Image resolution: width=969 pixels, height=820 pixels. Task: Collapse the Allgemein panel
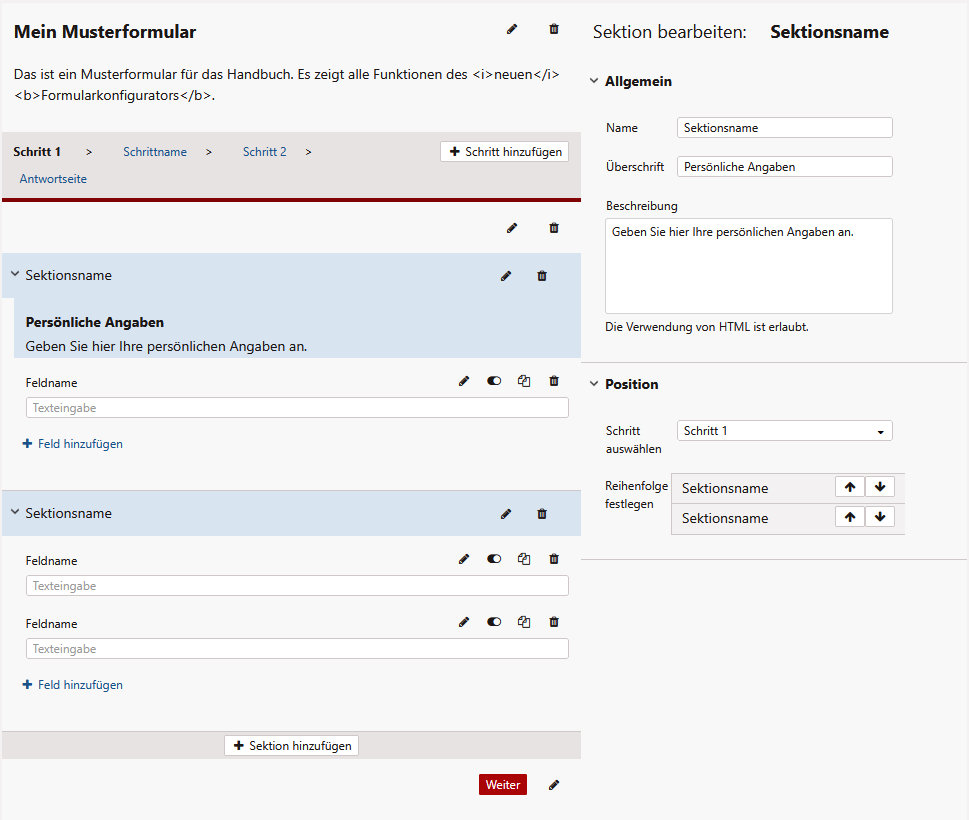[x=594, y=82]
